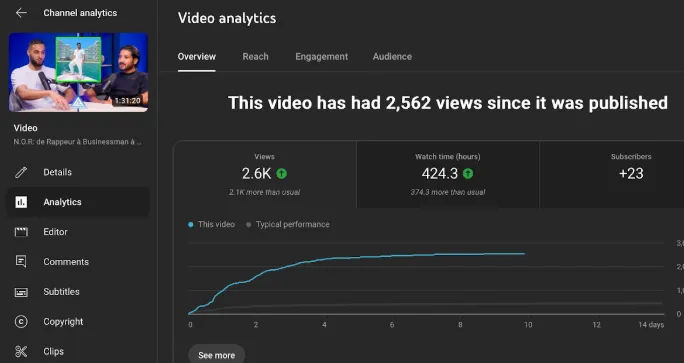
Task: Open the Clips scissors icon
Action: coord(21,351)
